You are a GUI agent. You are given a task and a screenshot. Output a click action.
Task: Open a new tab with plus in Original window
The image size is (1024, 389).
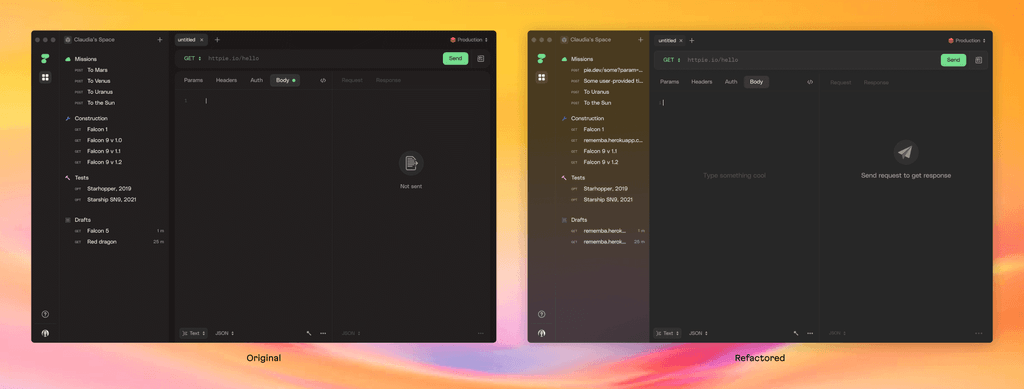pos(217,40)
